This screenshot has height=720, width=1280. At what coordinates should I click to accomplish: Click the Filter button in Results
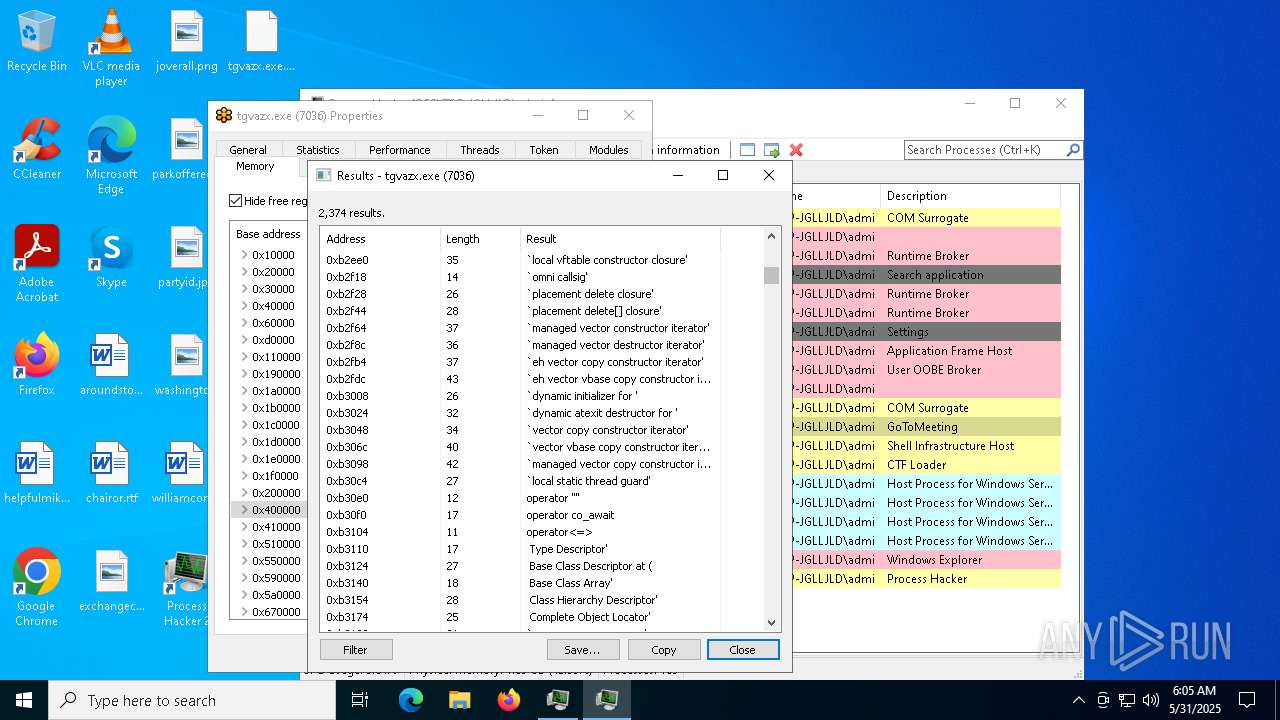pyautogui.click(x=355, y=650)
